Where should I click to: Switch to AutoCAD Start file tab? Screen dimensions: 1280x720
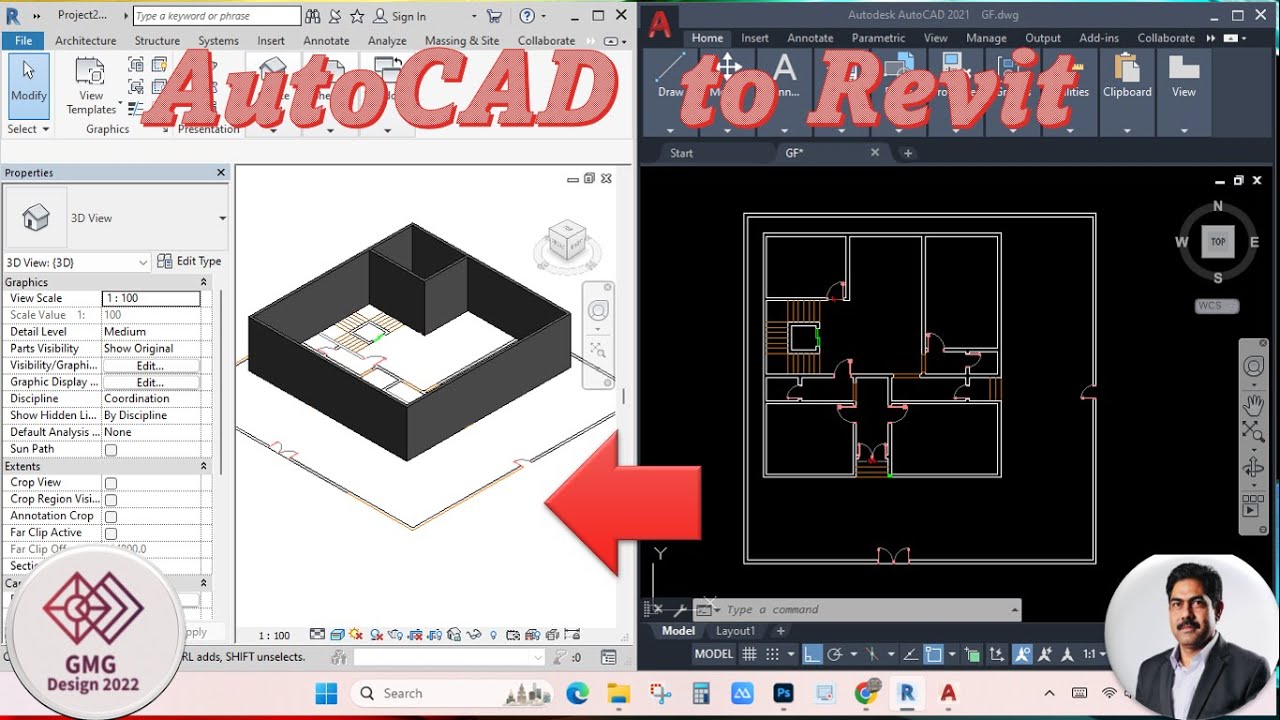pyautogui.click(x=681, y=153)
